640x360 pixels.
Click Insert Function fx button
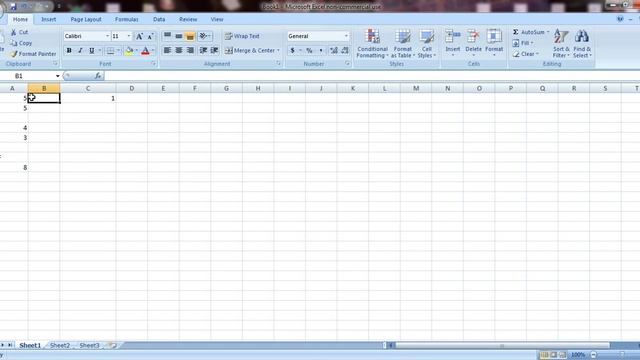point(98,76)
